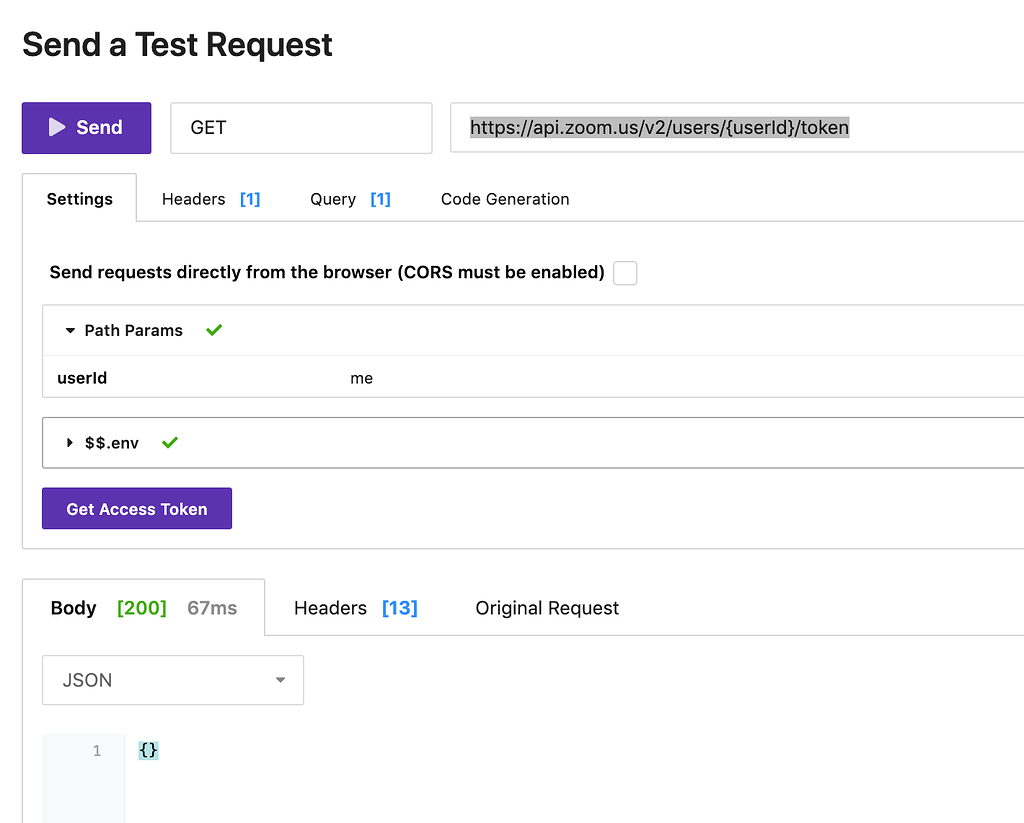
Task: Open the Original Request tab
Action: pos(546,607)
